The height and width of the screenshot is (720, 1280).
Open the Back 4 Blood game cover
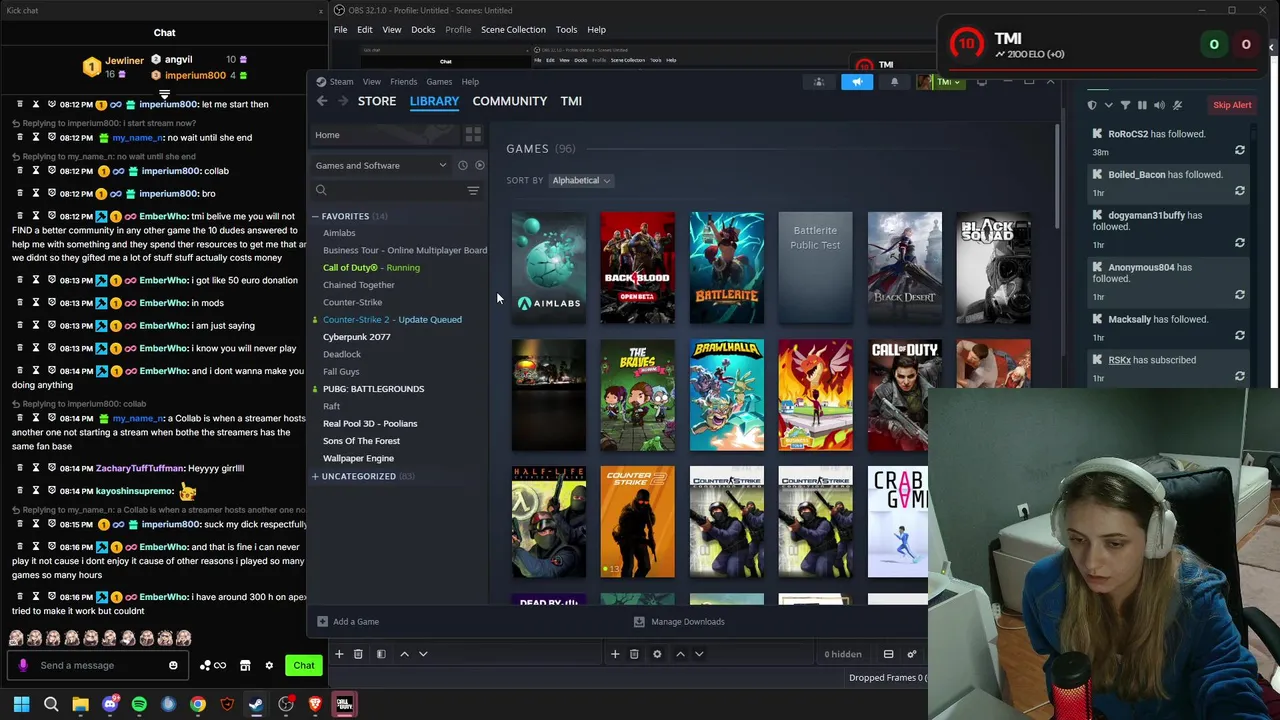coord(638,268)
